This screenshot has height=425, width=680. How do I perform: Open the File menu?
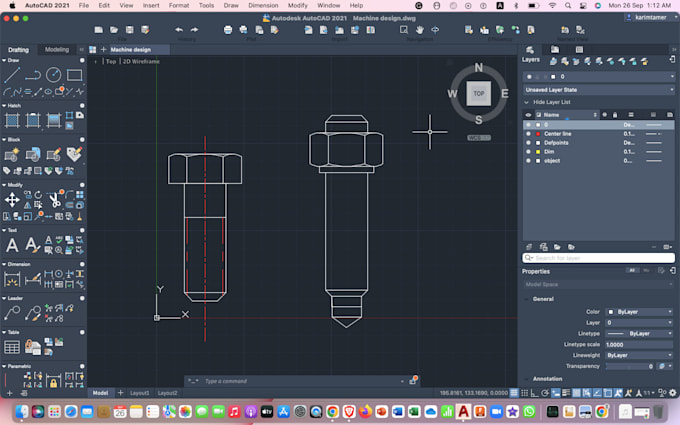84,5
